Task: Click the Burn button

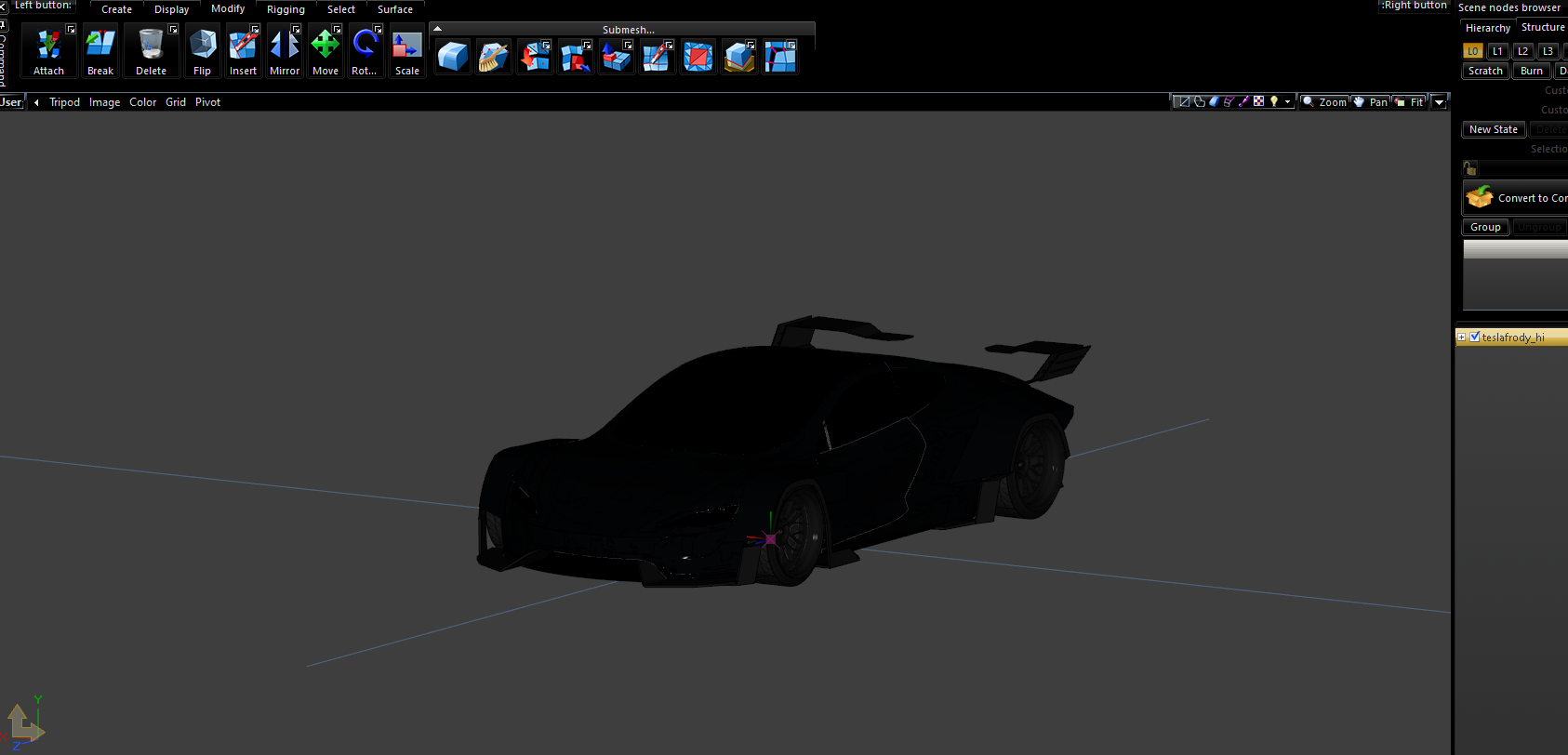Action: point(1532,71)
